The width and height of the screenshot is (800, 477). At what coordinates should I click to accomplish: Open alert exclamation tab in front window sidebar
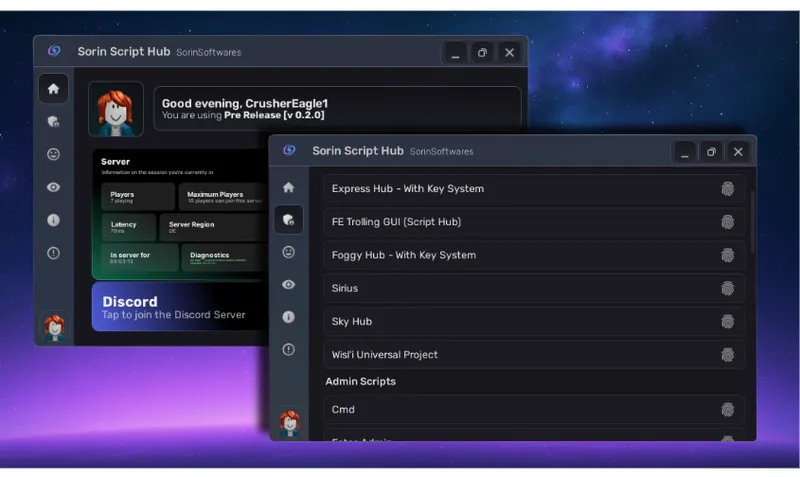[x=288, y=349]
